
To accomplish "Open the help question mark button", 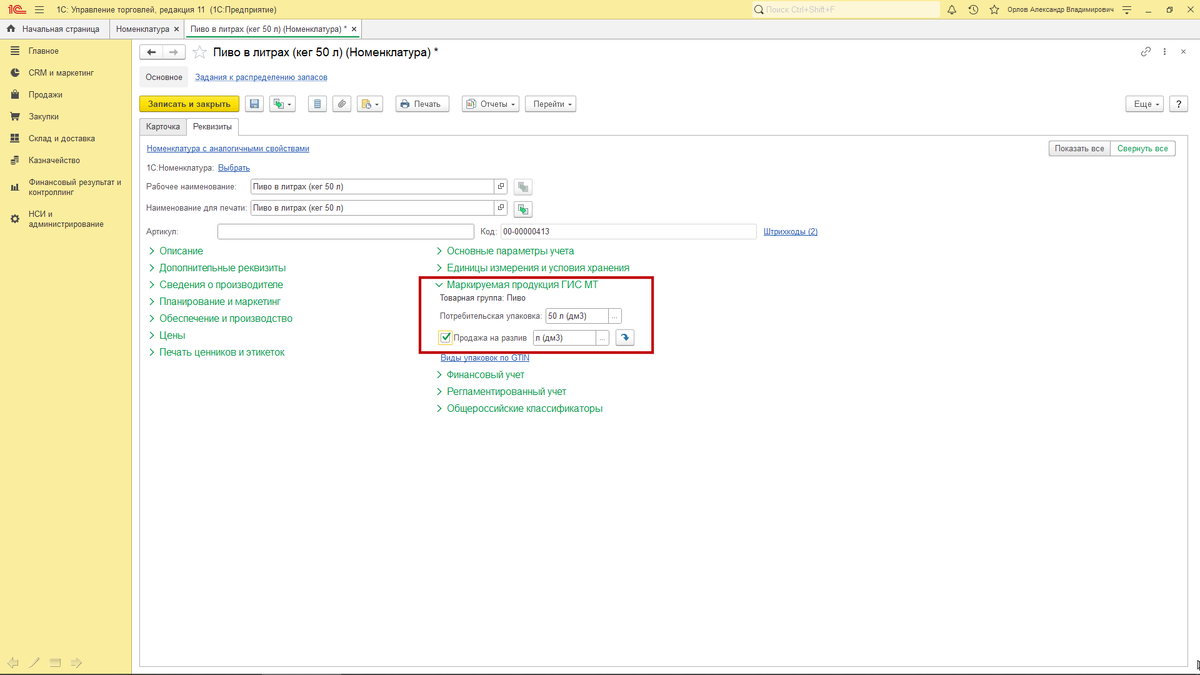I will 1178,104.
